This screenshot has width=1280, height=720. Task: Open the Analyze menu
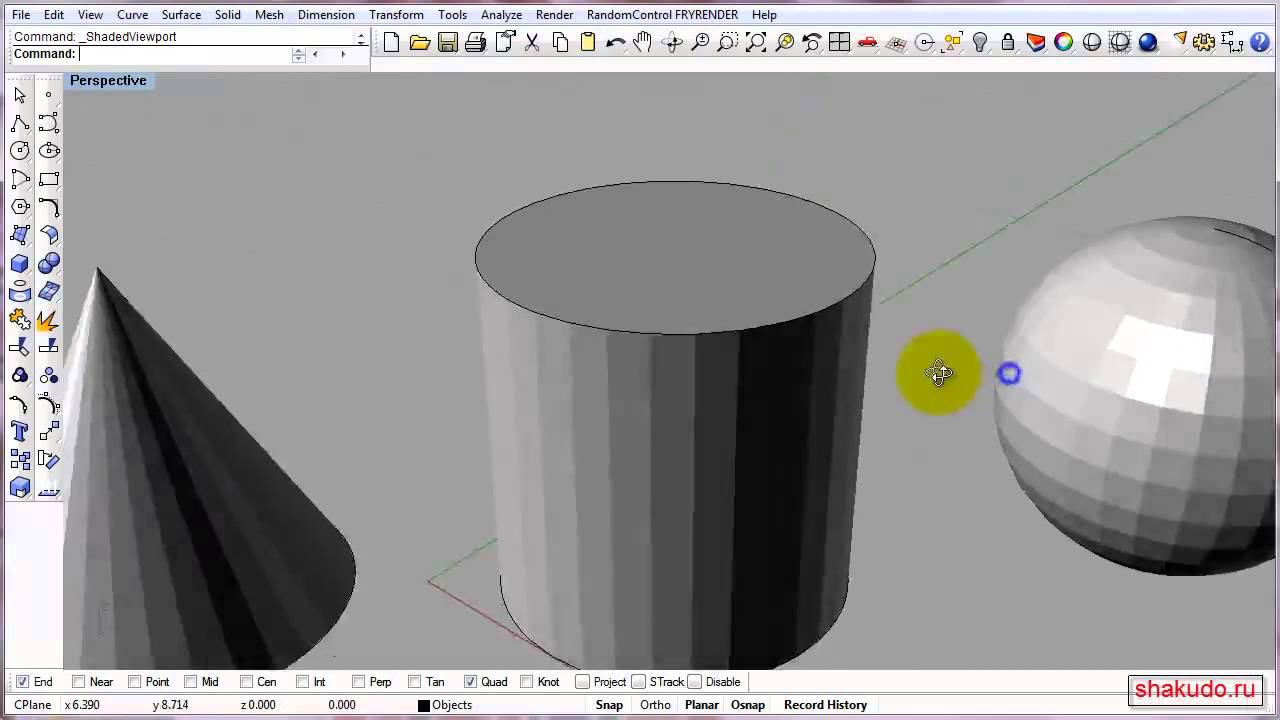501,15
